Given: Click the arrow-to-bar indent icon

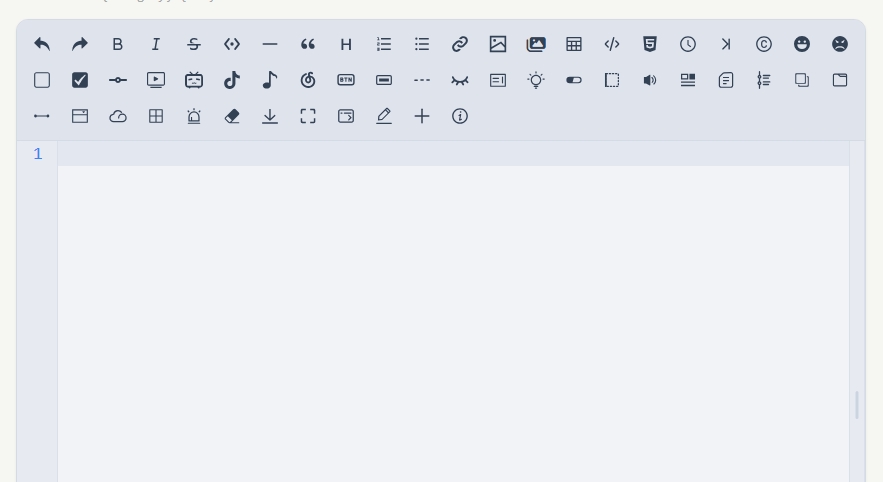Looking at the screenshot, I should click(x=726, y=44).
